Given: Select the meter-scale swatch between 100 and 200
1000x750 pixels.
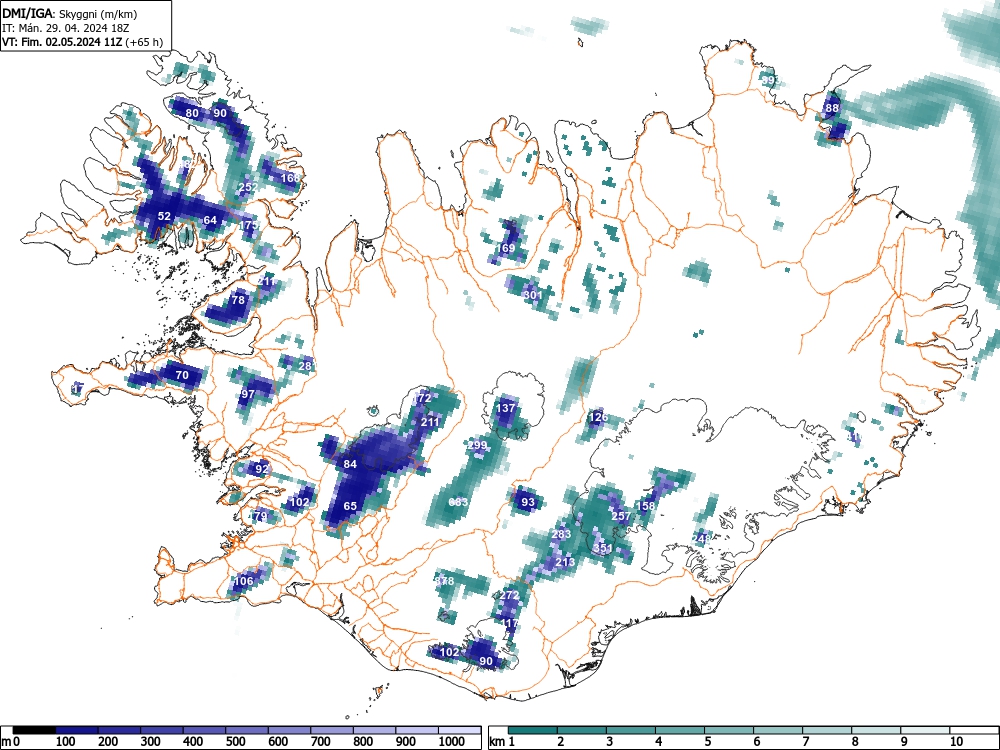Looking at the screenshot, I should 77,730.
